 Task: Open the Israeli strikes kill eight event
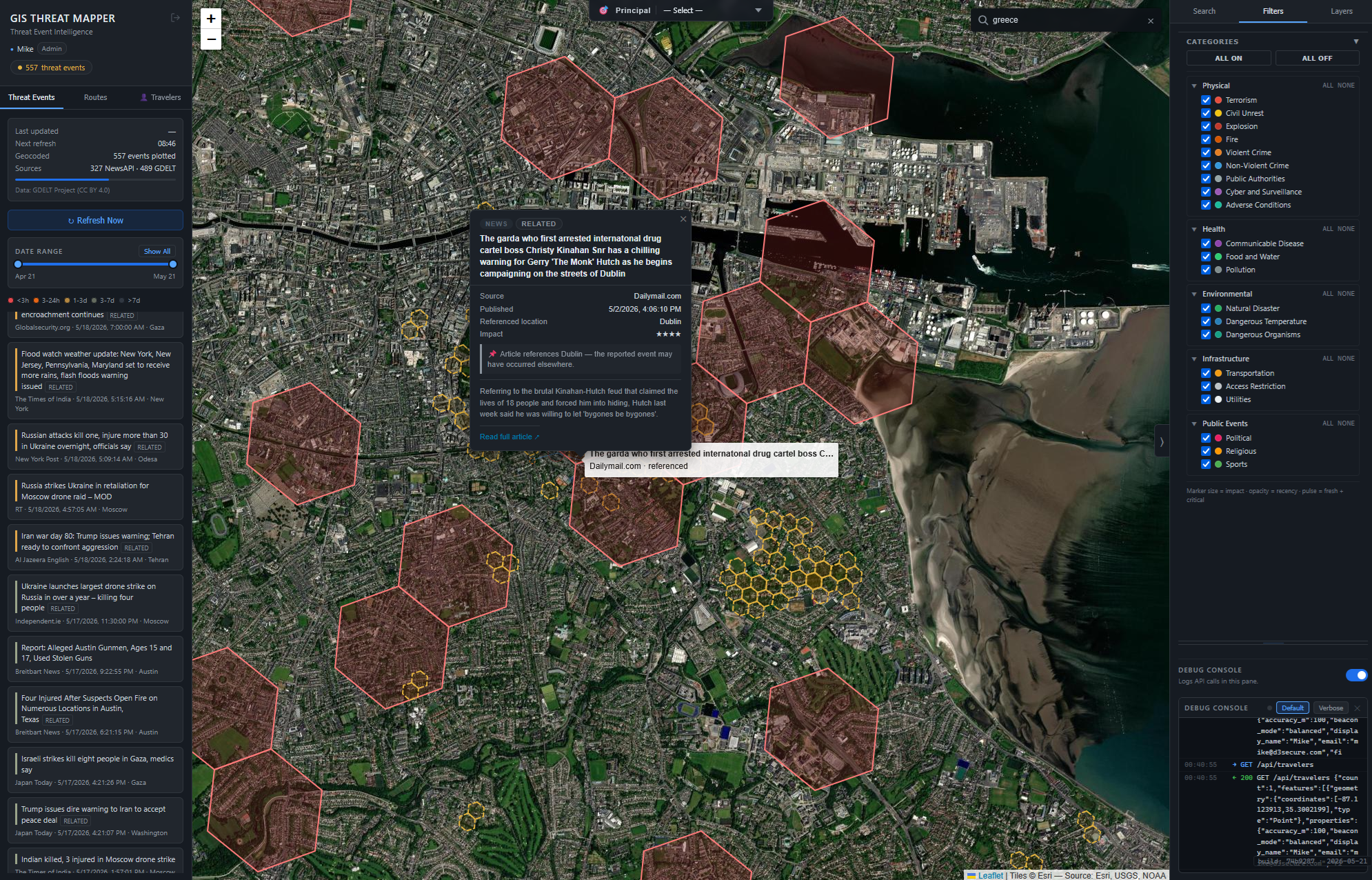pos(95,770)
